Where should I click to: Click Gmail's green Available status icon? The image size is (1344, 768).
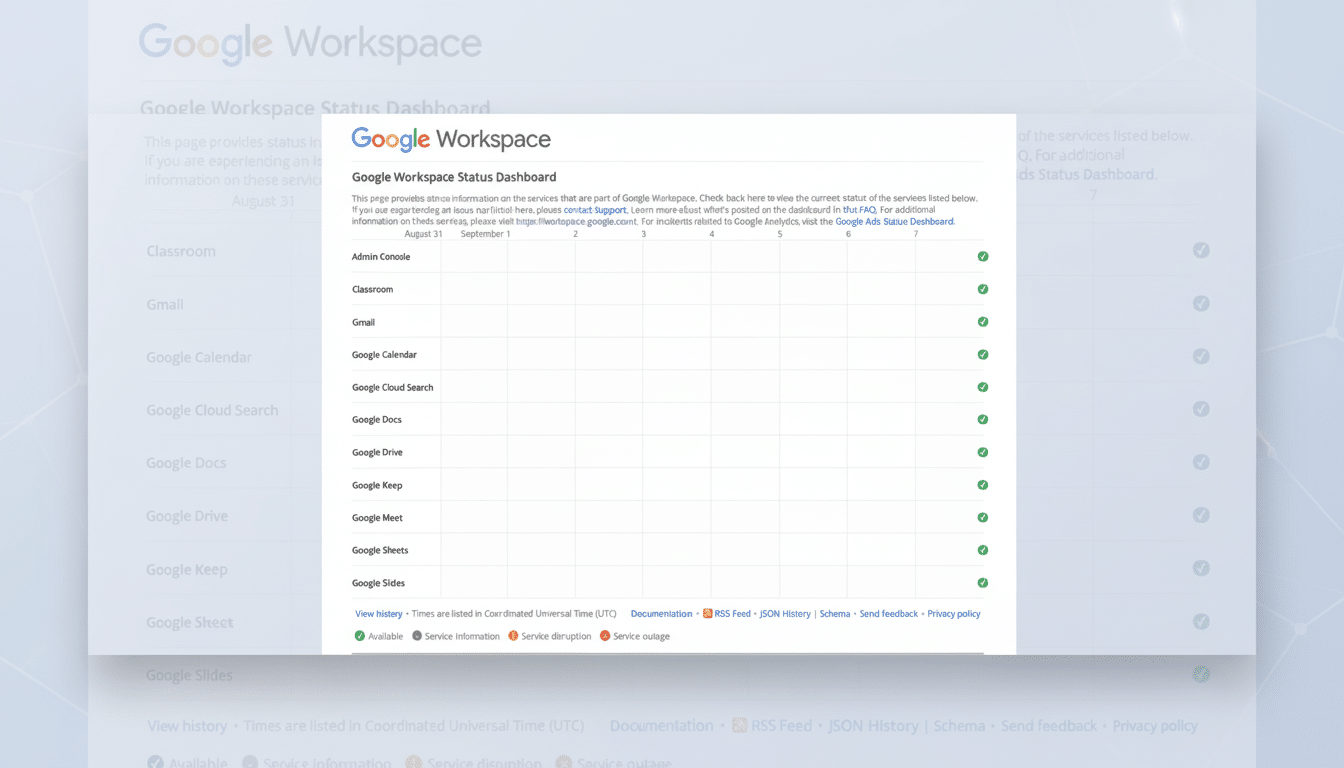tap(982, 322)
